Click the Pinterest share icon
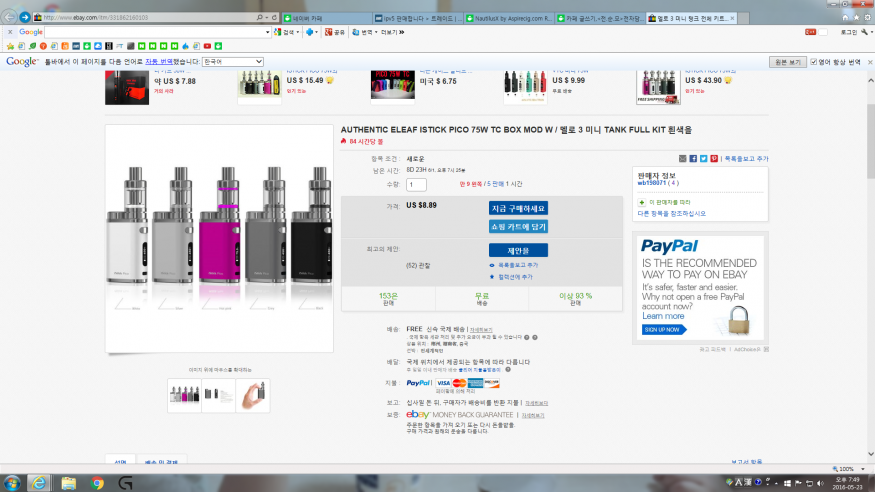Viewport: 875px width, 492px height. [x=714, y=159]
